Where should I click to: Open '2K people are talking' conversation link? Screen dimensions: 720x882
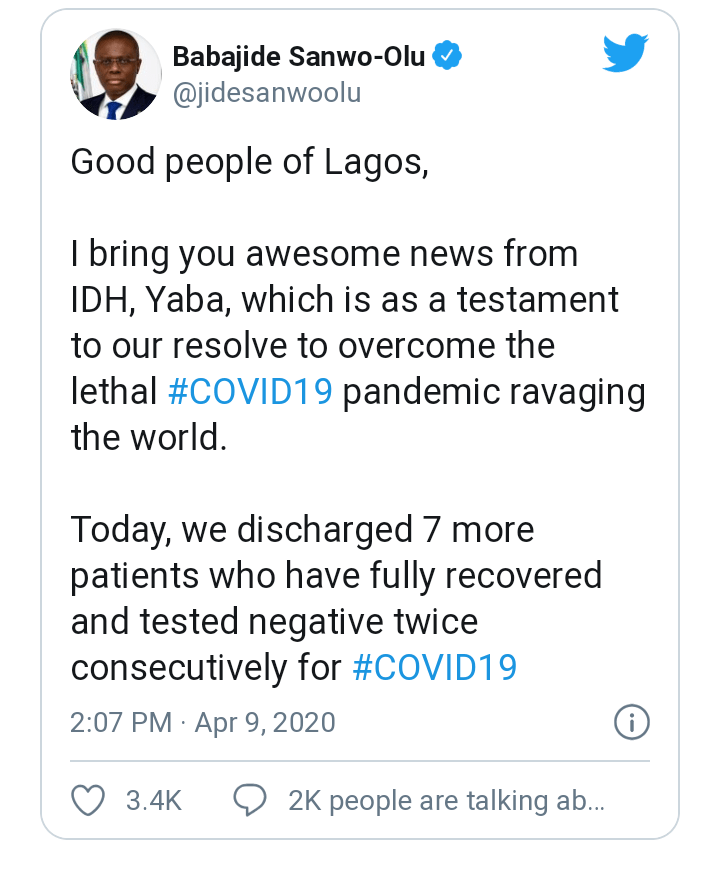coord(446,800)
